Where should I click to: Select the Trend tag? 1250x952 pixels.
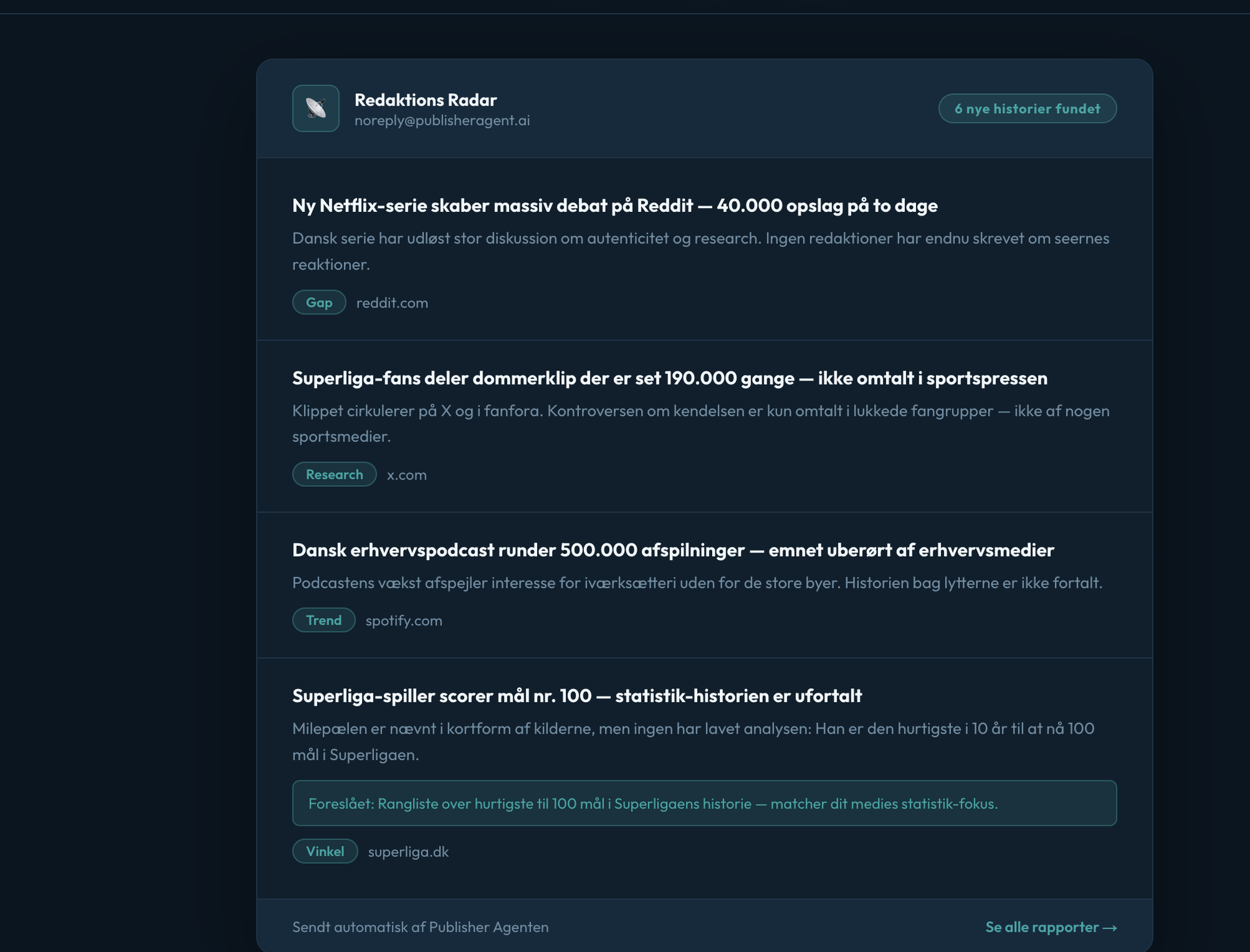323,620
